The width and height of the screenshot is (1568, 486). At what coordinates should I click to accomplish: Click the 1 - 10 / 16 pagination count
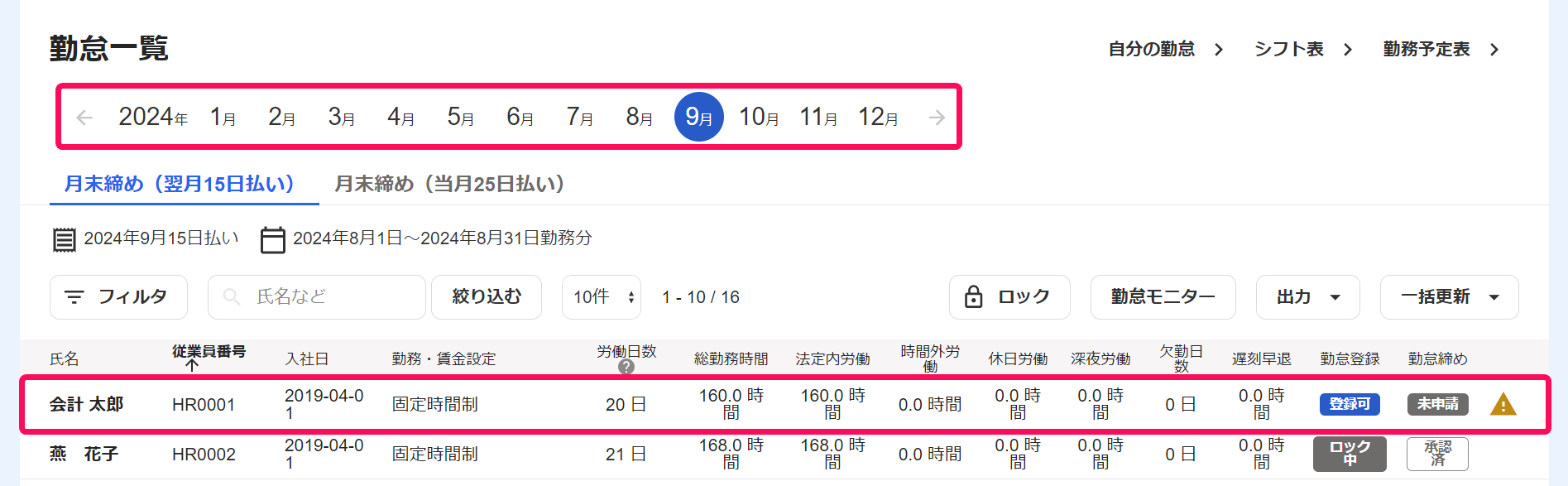click(x=701, y=297)
